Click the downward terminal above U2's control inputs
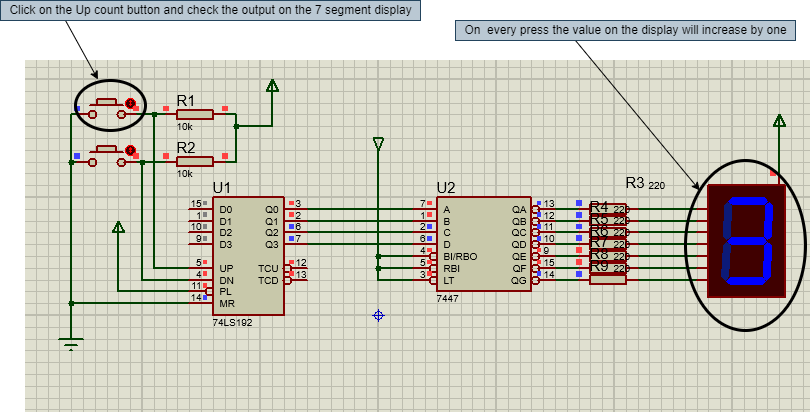 tap(378, 145)
